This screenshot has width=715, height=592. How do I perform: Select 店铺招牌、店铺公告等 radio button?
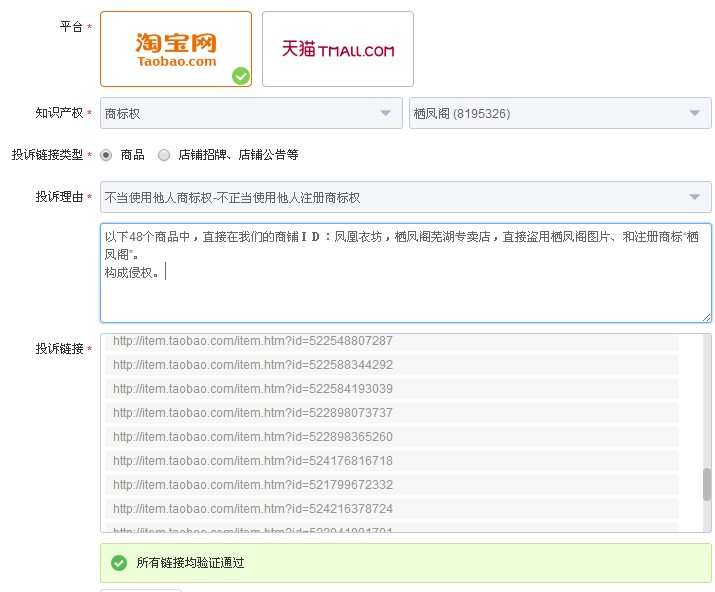click(164, 155)
